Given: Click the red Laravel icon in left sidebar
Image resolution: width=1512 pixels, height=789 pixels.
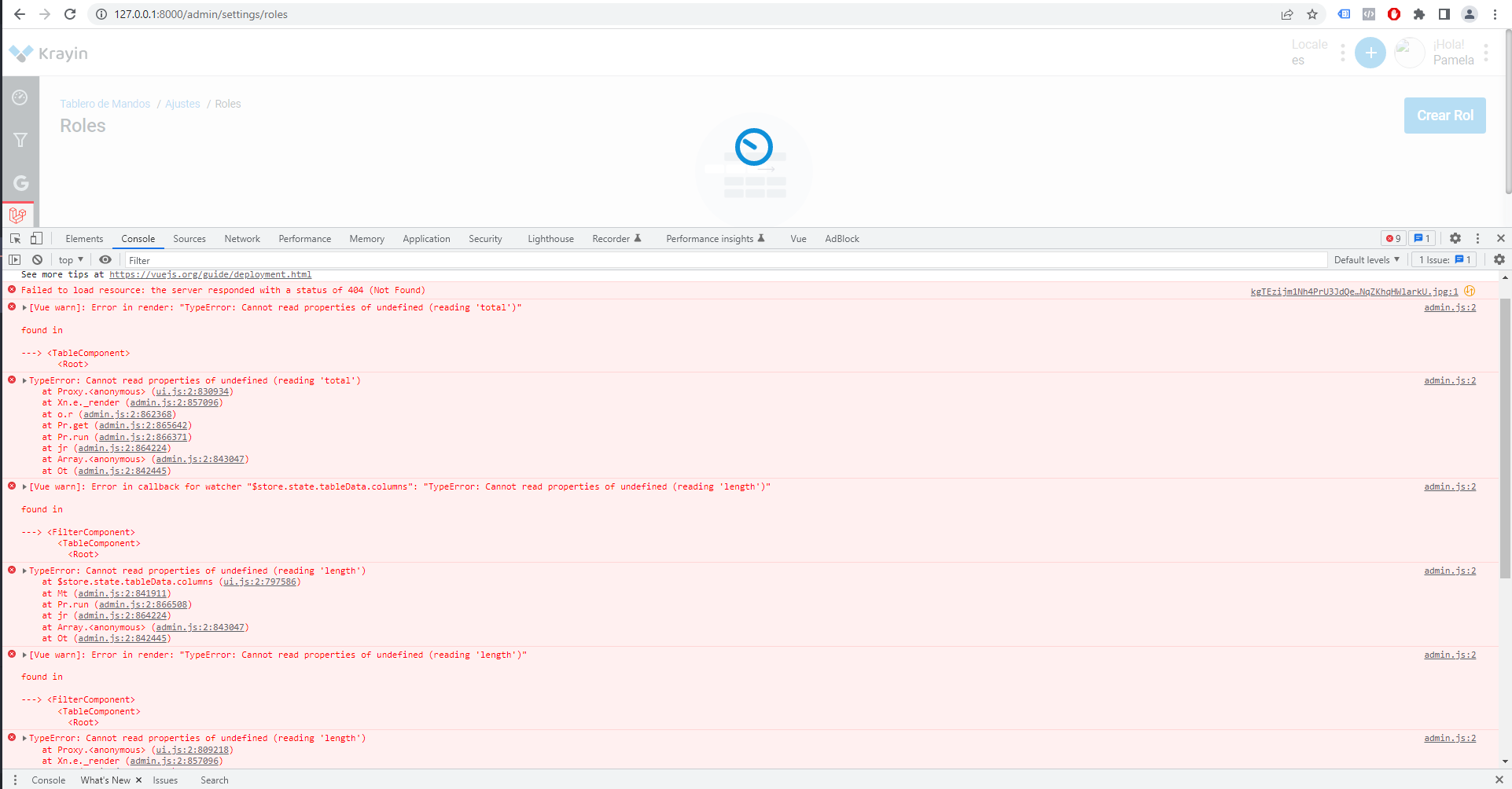Looking at the screenshot, I should [18, 213].
